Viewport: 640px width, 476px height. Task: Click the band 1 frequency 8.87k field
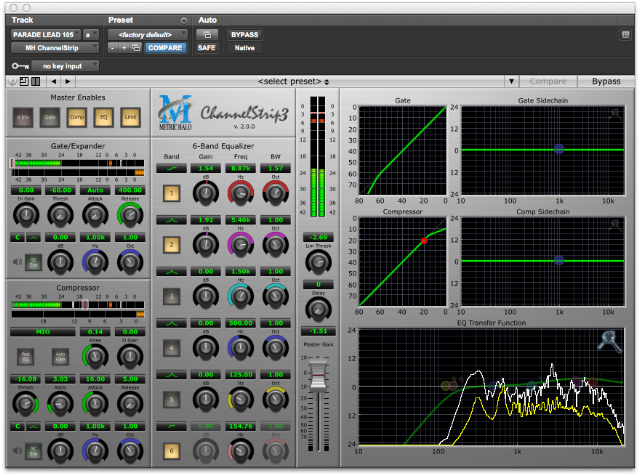pos(241,168)
